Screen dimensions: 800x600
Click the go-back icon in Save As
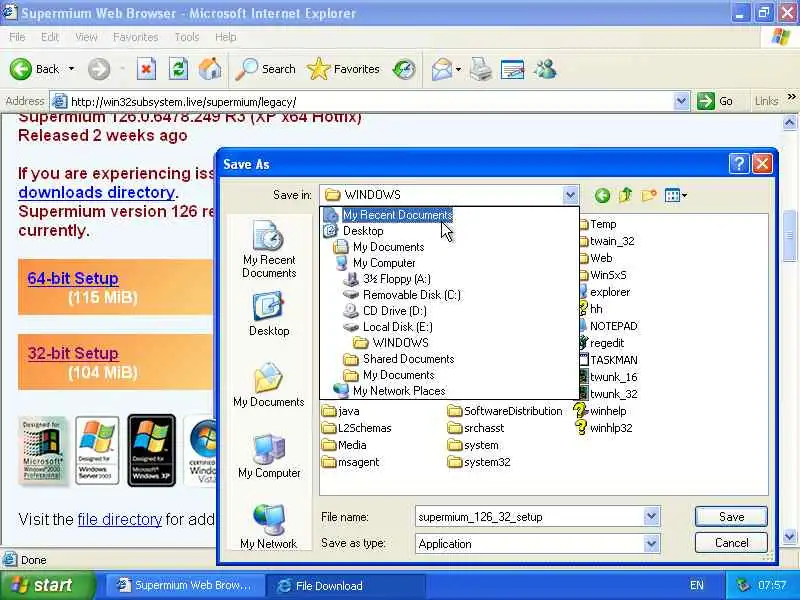pyautogui.click(x=603, y=195)
